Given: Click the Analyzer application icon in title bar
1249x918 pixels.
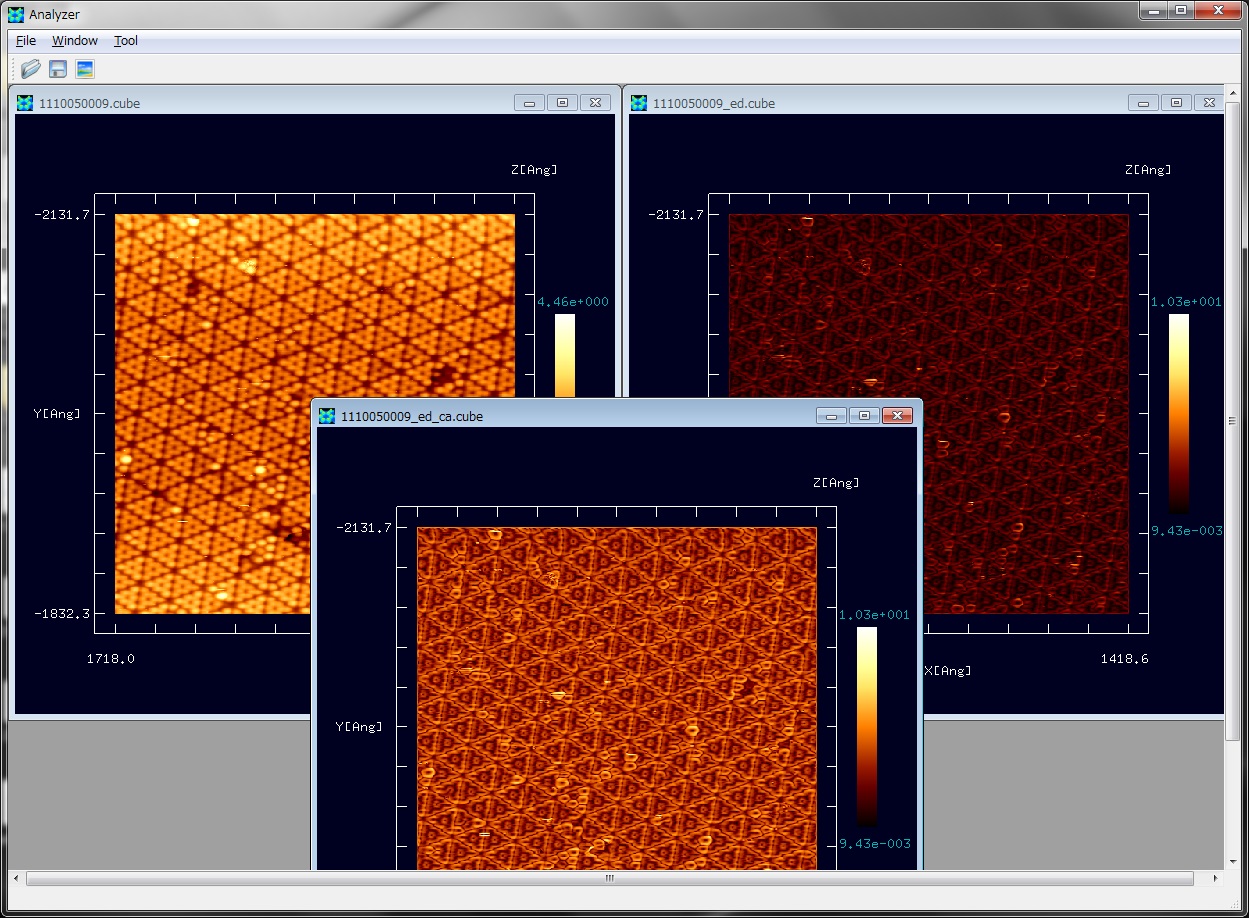Looking at the screenshot, I should 16,14.
